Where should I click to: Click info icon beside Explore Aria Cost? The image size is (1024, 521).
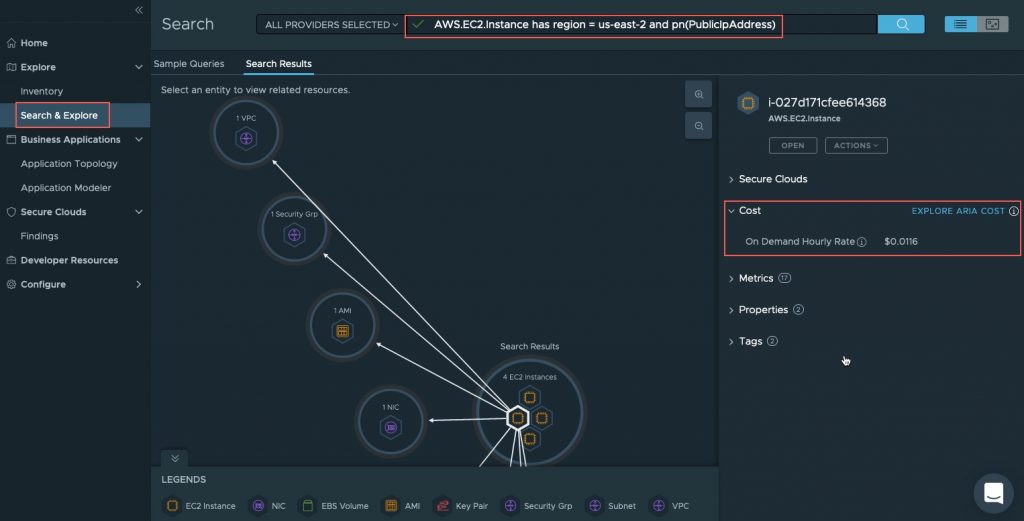(1014, 212)
